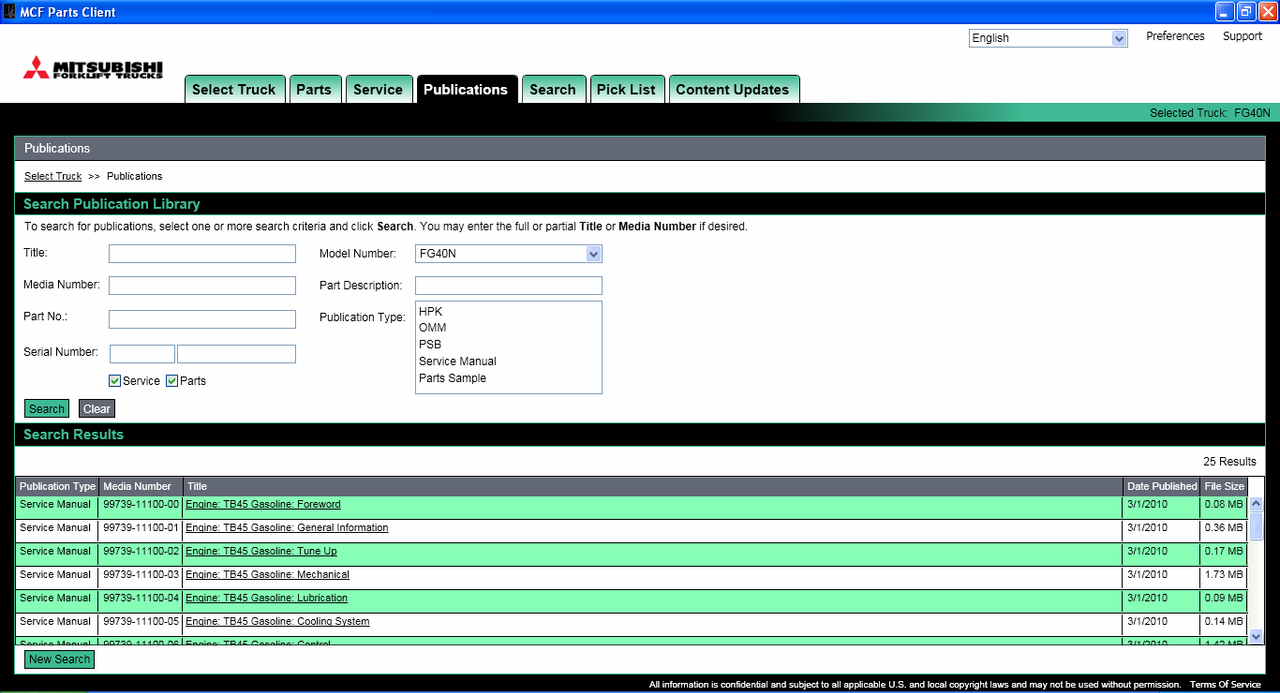Open the Terms Of Service link
1280x693 pixels.
coord(1225,685)
